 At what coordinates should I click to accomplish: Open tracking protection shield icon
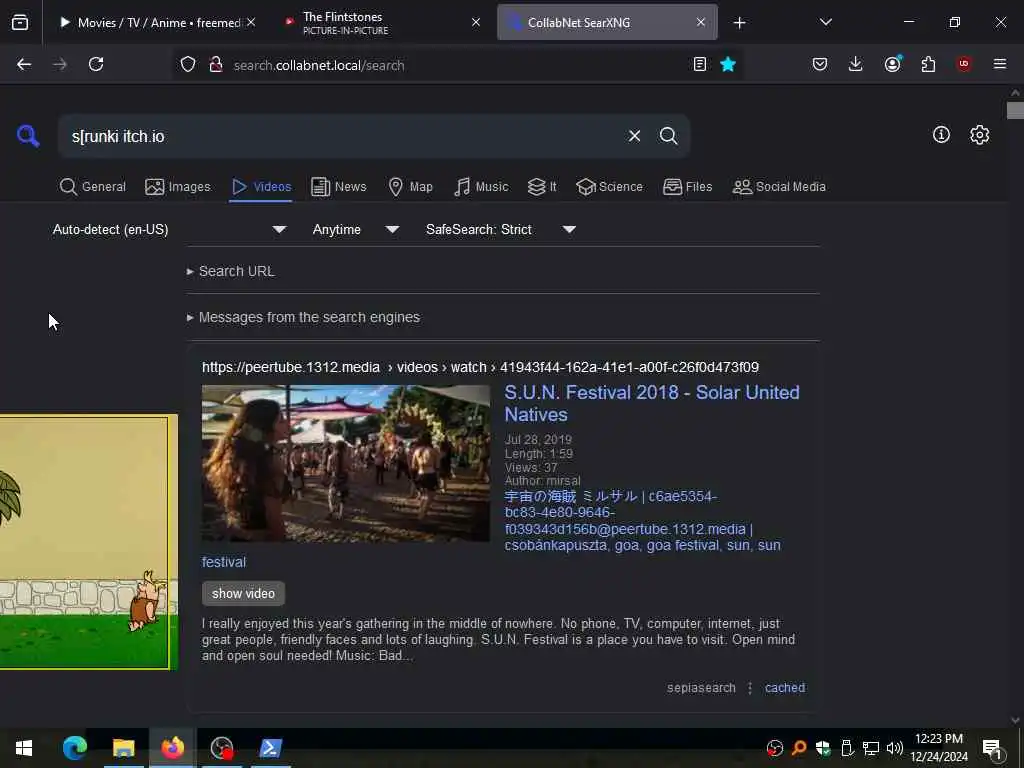tap(188, 65)
